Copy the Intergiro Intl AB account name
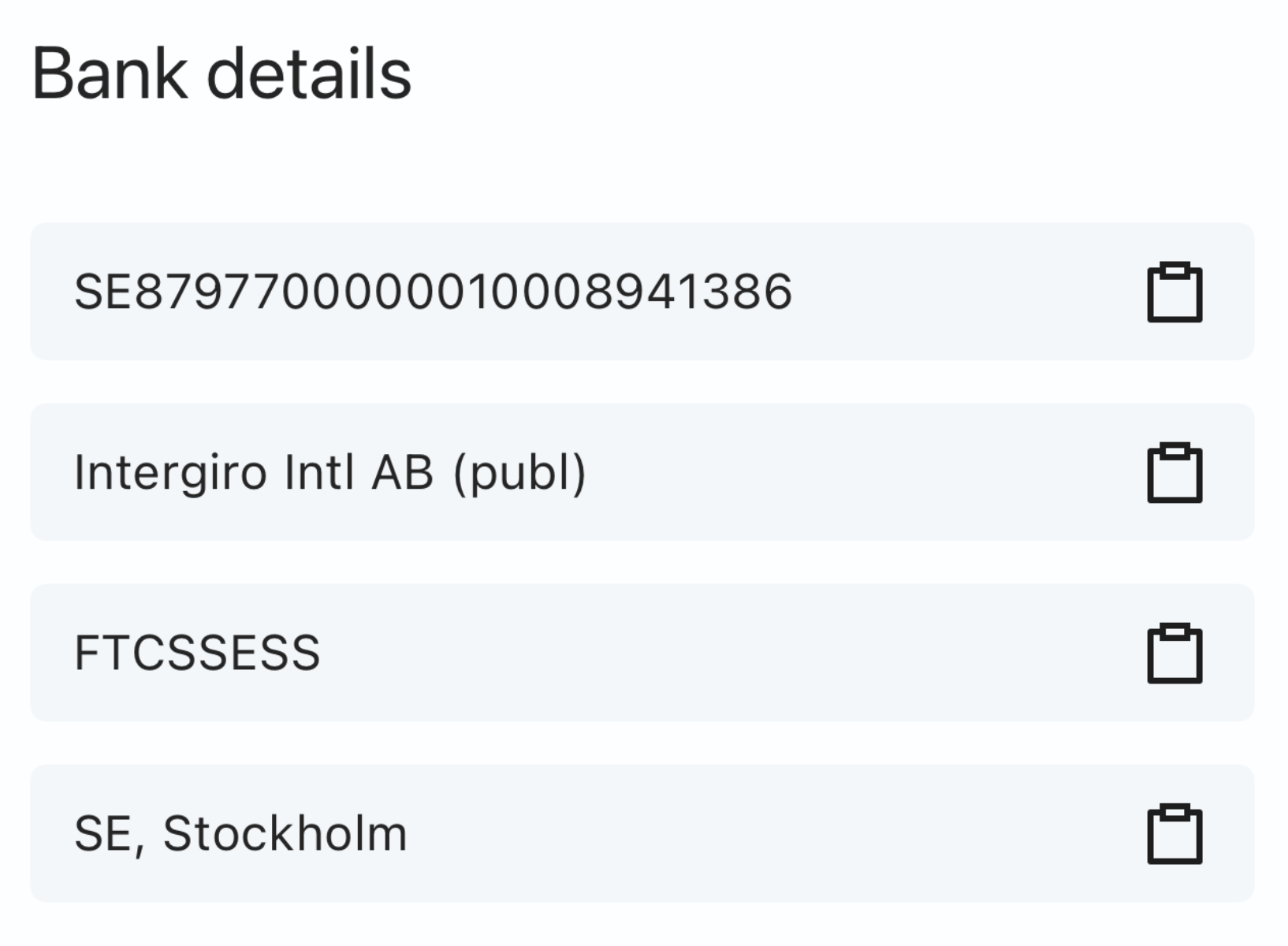The width and height of the screenshot is (1288, 946). pyautogui.click(x=1174, y=473)
